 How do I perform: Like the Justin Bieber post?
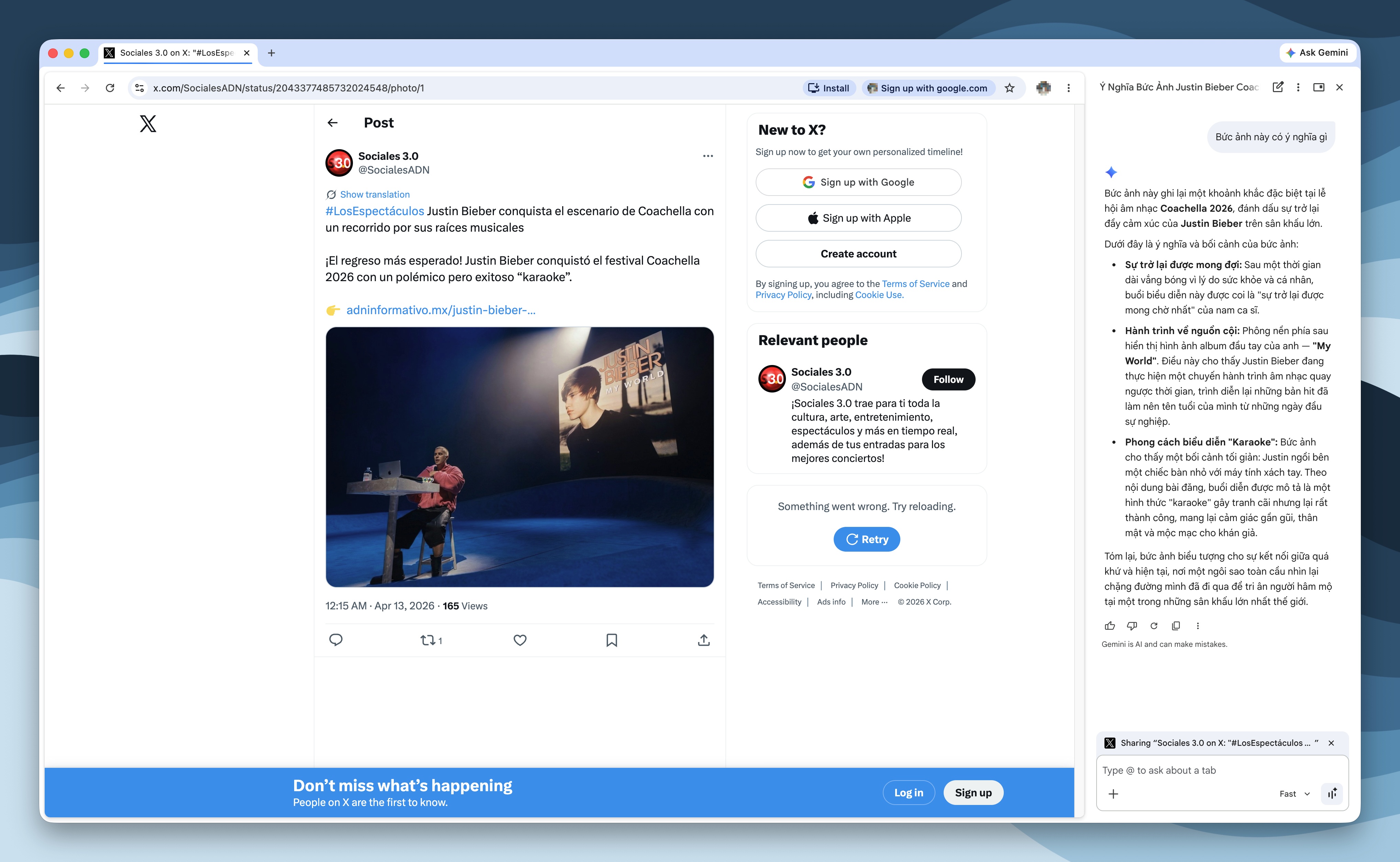(x=519, y=640)
